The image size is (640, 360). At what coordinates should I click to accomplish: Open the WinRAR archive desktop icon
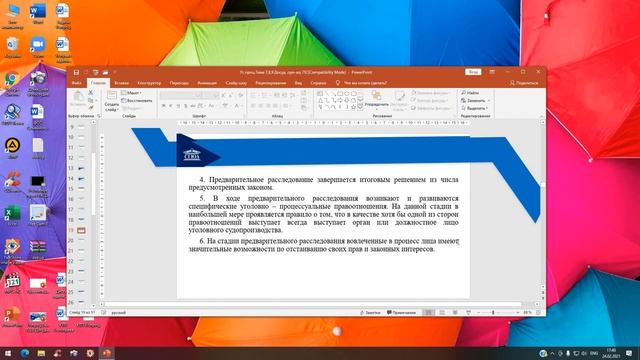tap(38, 249)
